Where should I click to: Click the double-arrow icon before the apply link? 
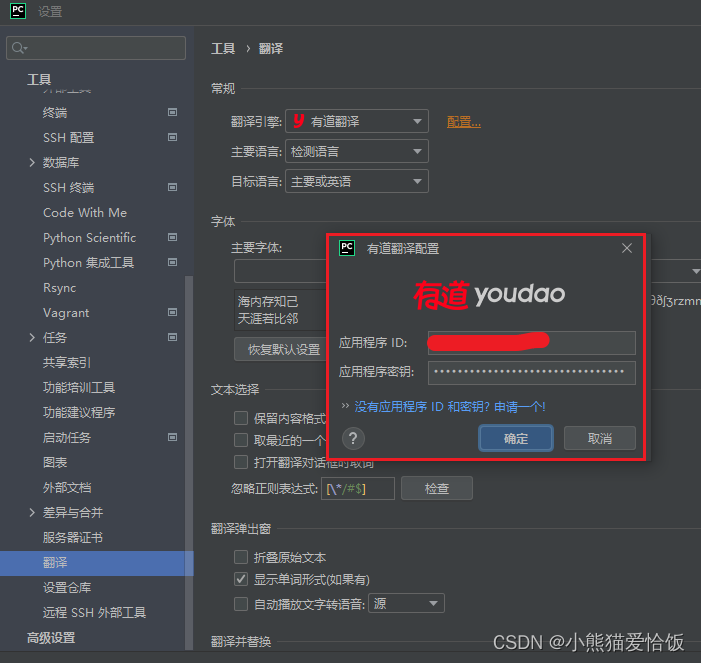point(345,406)
